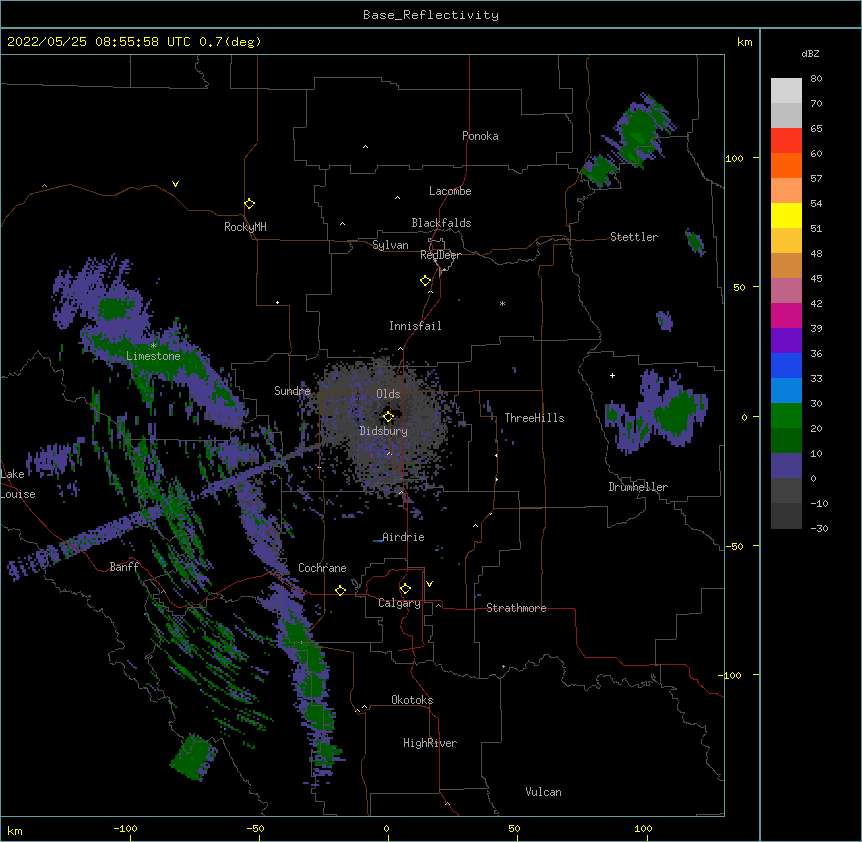The image size is (862, 842).
Task: Click the yellow radar site marker at Didsbury
Action: pos(388,416)
